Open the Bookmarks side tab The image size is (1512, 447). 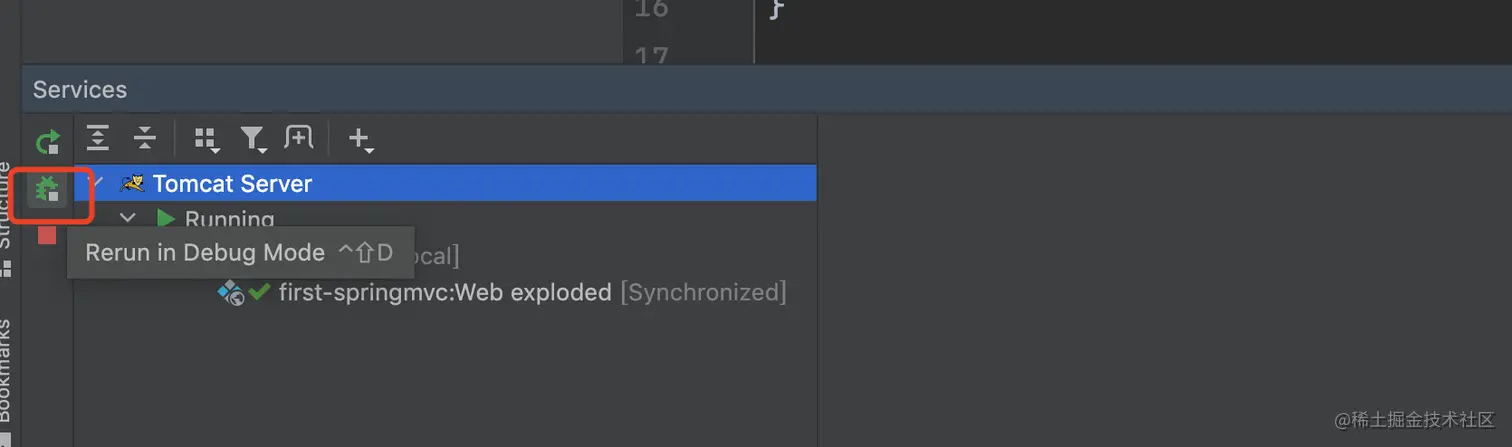(x=5, y=370)
